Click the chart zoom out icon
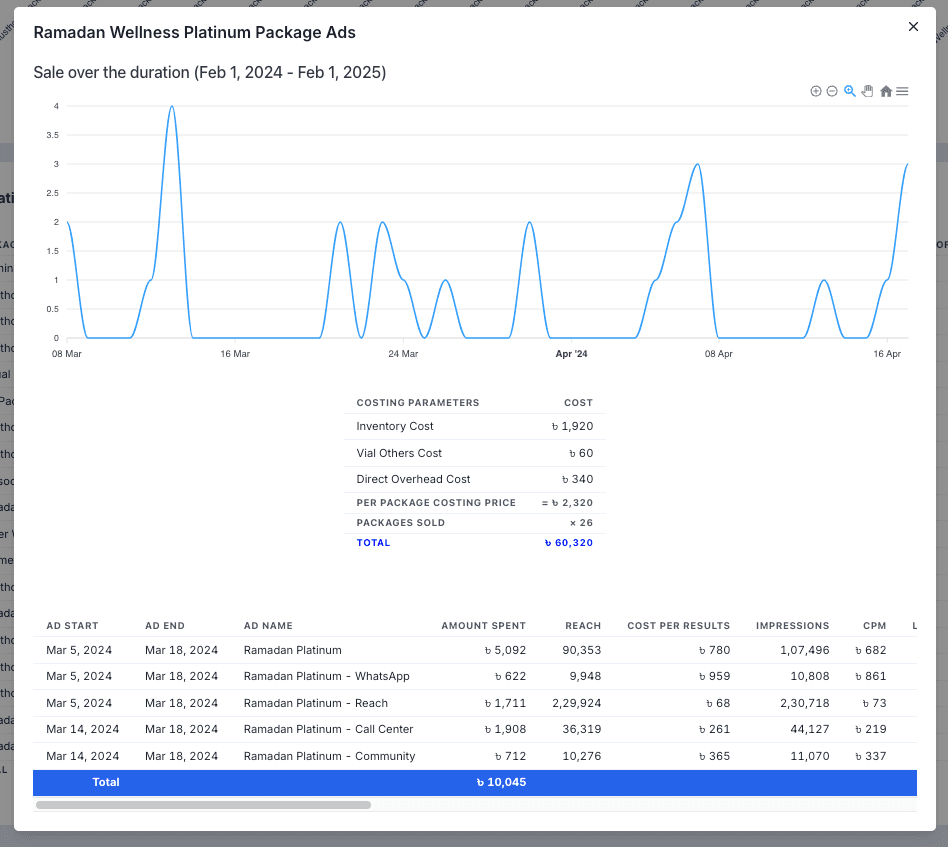 coord(832,91)
